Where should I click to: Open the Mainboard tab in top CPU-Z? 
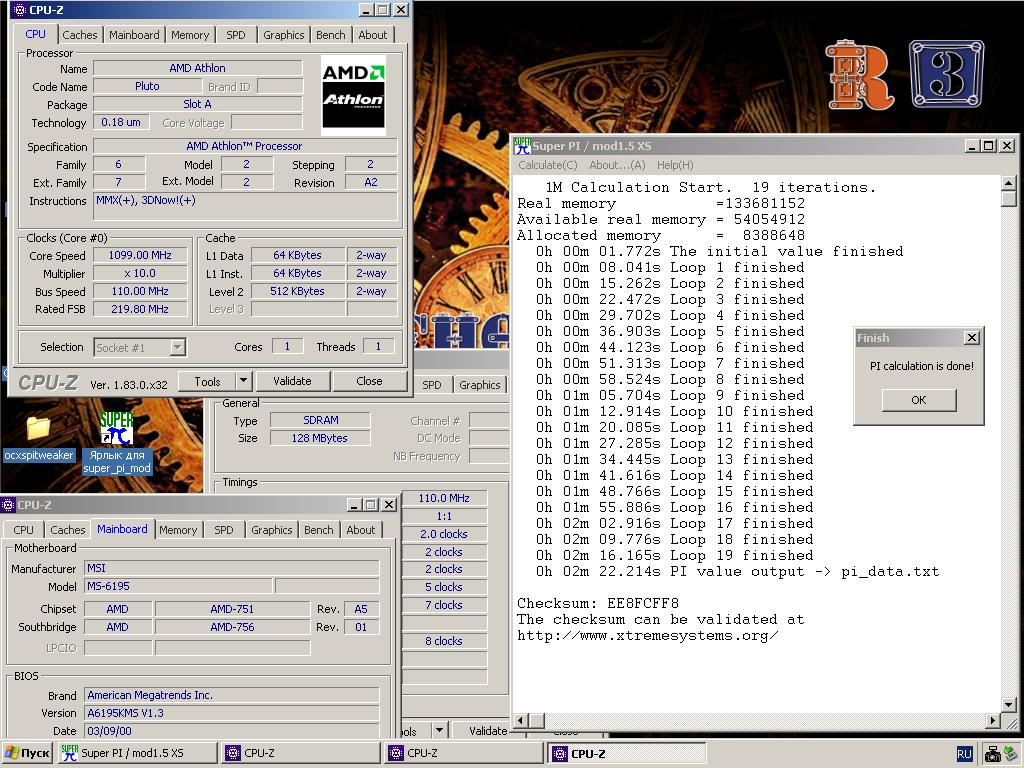(x=134, y=35)
